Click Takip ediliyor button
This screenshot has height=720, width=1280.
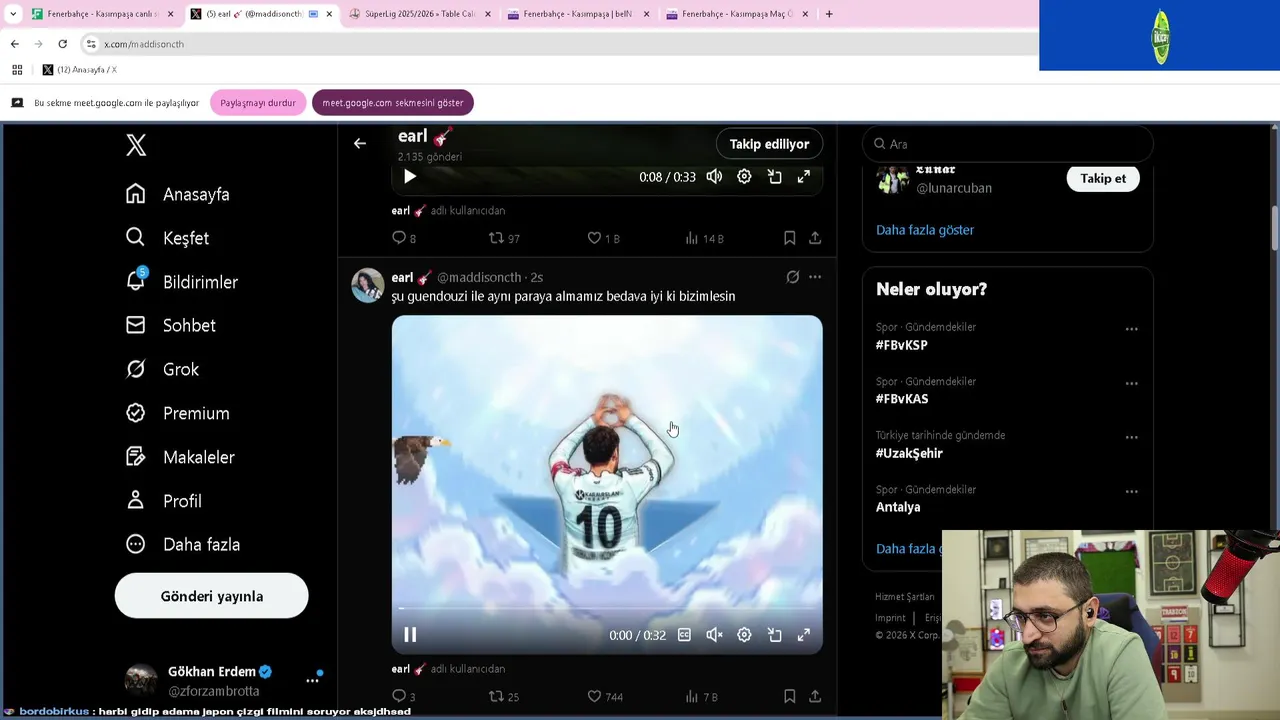[x=769, y=144]
